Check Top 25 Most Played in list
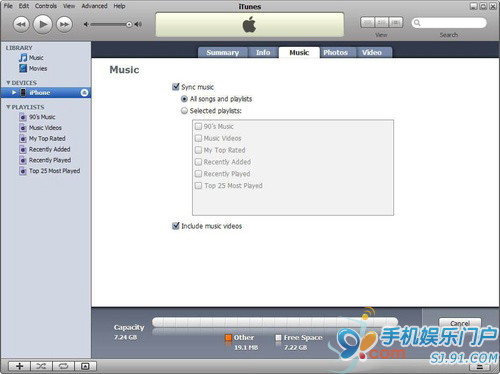 tap(198, 185)
